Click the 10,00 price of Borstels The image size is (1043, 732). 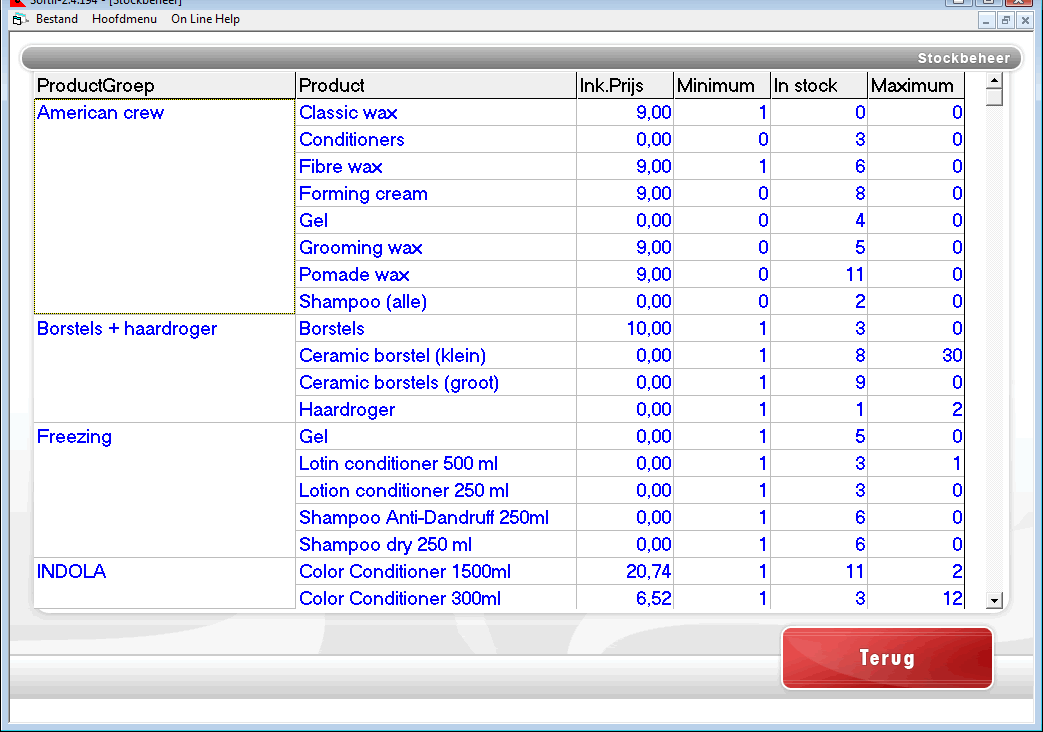[x=625, y=329]
